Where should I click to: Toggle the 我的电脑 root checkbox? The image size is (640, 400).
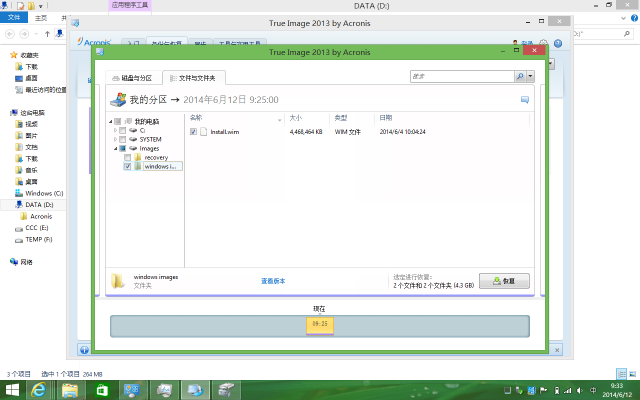pyautogui.click(x=118, y=121)
